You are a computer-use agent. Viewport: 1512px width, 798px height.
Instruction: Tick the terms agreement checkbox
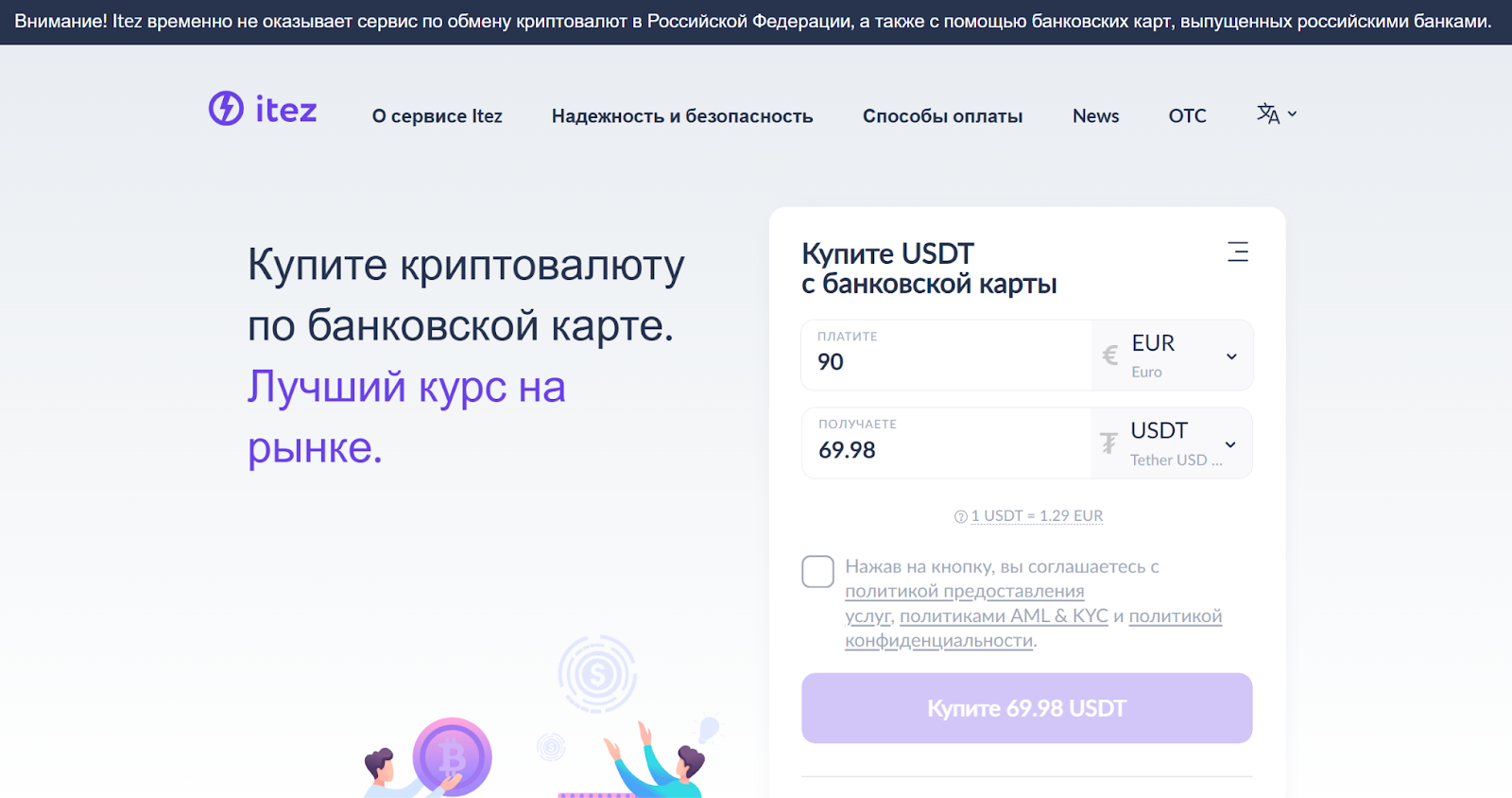[817, 571]
